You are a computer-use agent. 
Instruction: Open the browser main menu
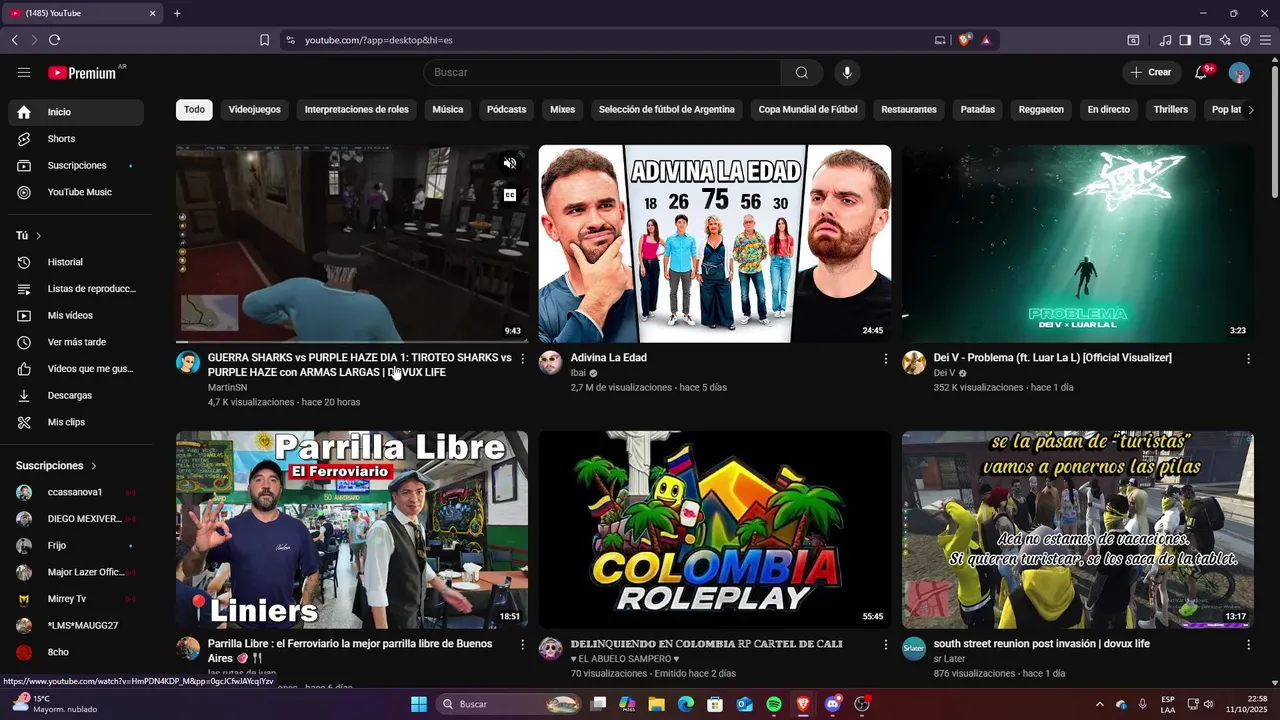(x=1265, y=40)
